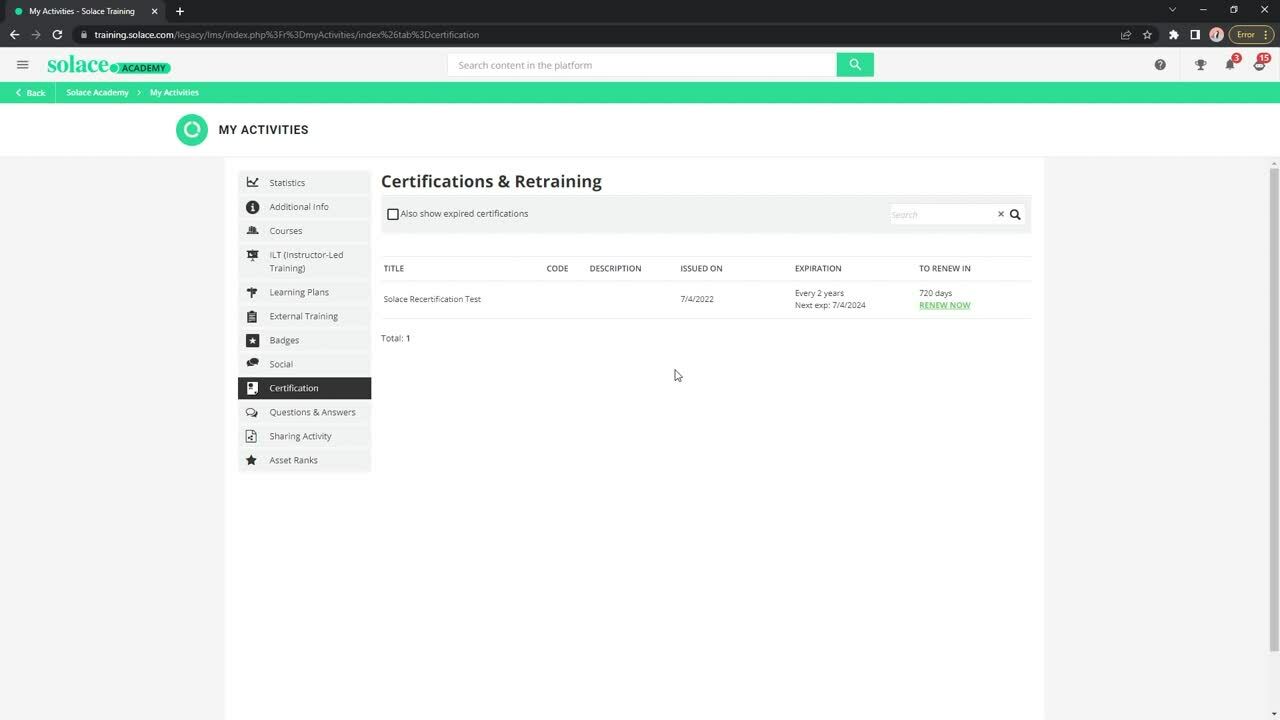The height and width of the screenshot is (720, 1280).
Task: Open the trophy gamification icon
Action: (x=1200, y=65)
